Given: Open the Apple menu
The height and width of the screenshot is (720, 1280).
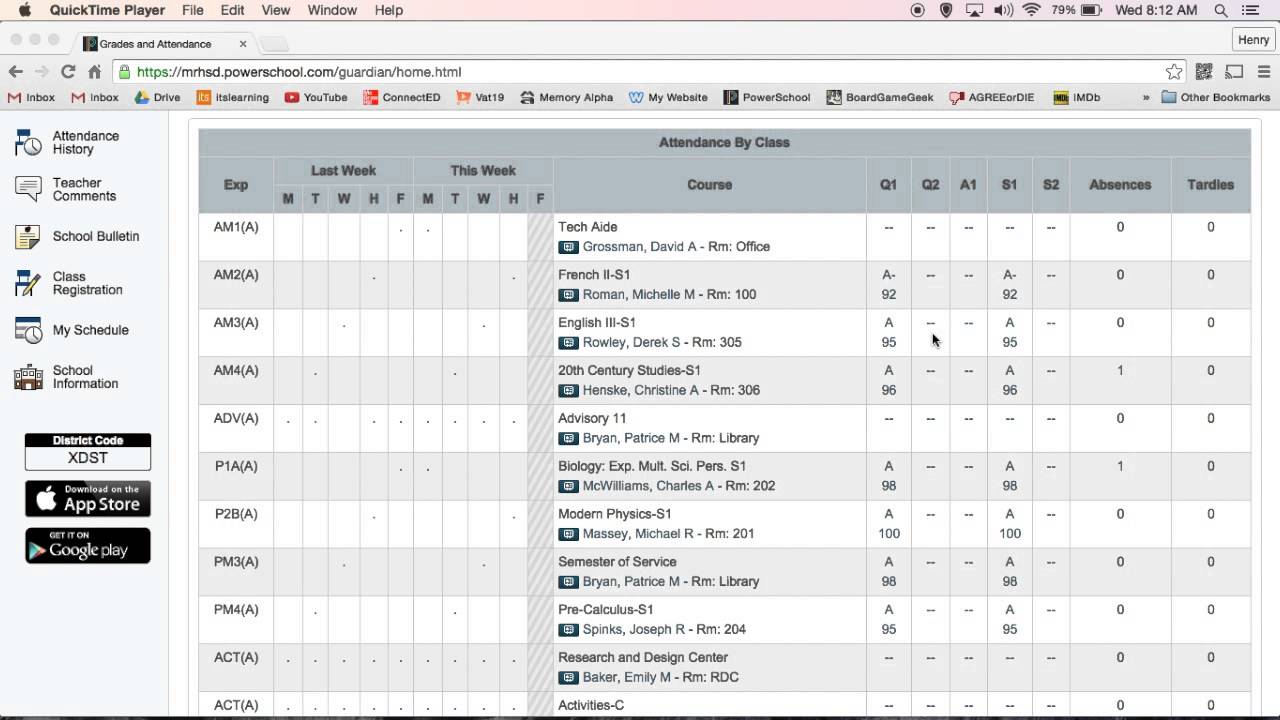Looking at the screenshot, I should click(x=25, y=10).
